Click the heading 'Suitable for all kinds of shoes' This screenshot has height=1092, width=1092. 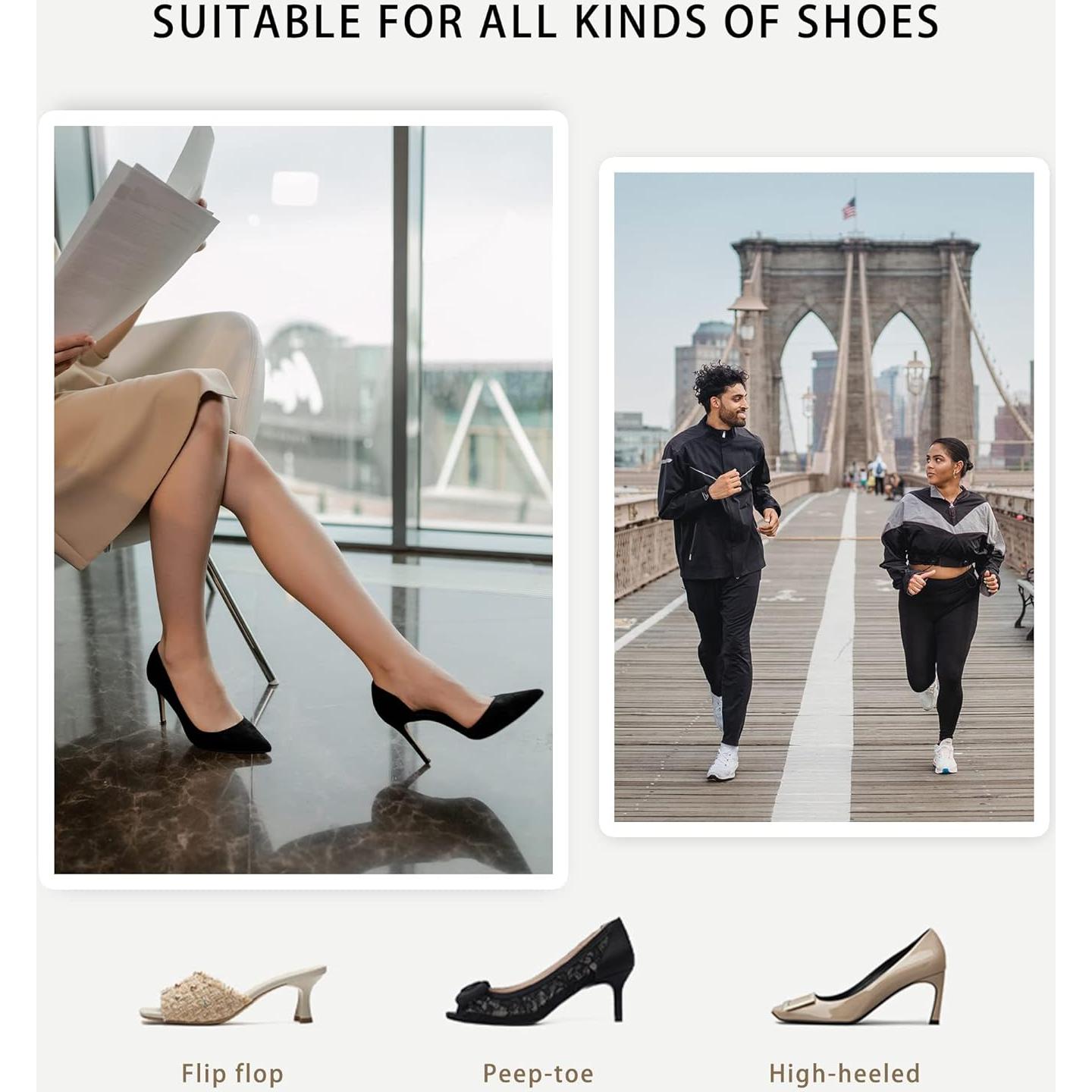pos(546,21)
